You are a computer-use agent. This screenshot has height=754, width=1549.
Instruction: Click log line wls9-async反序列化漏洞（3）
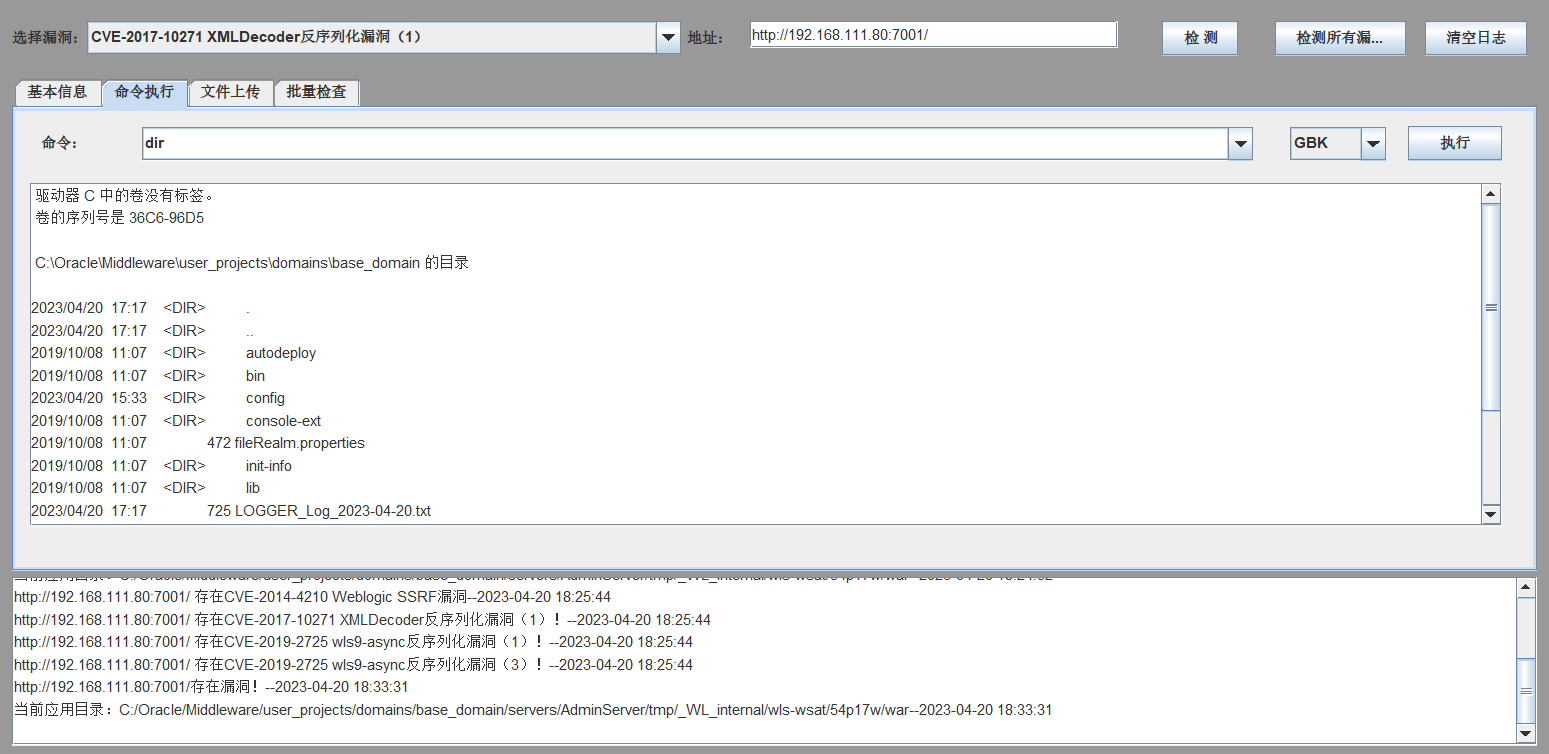(x=353, y=665)
